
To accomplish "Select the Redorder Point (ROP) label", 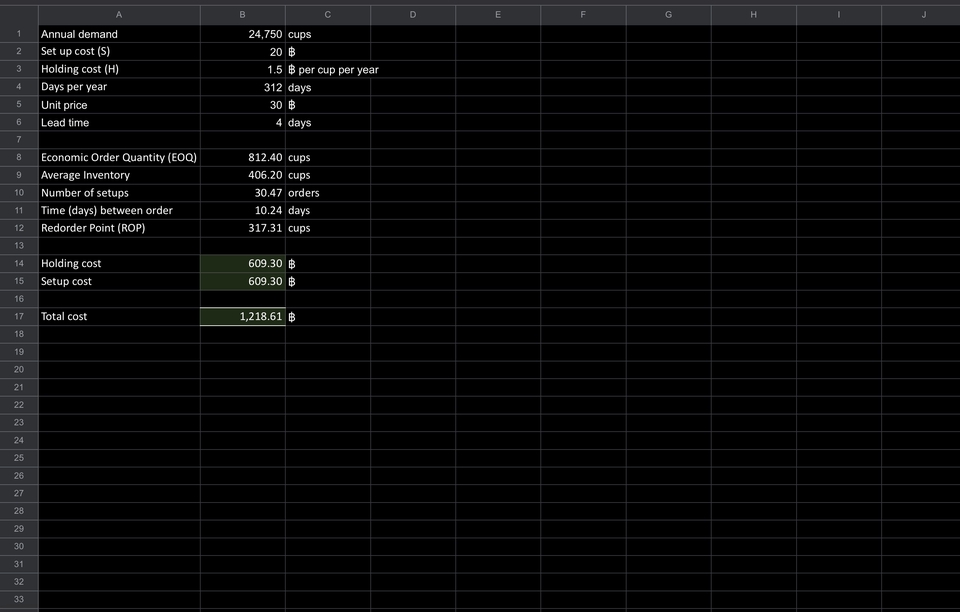I will (x=93, y=228).
